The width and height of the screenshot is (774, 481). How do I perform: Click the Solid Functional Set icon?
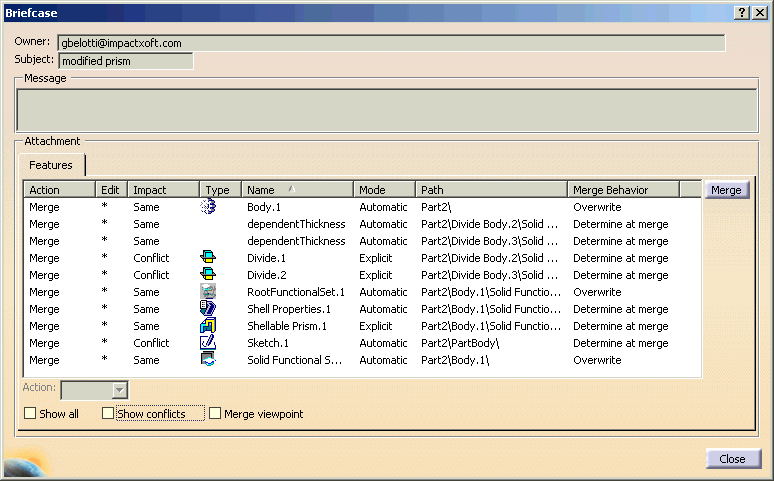[208, 360]
